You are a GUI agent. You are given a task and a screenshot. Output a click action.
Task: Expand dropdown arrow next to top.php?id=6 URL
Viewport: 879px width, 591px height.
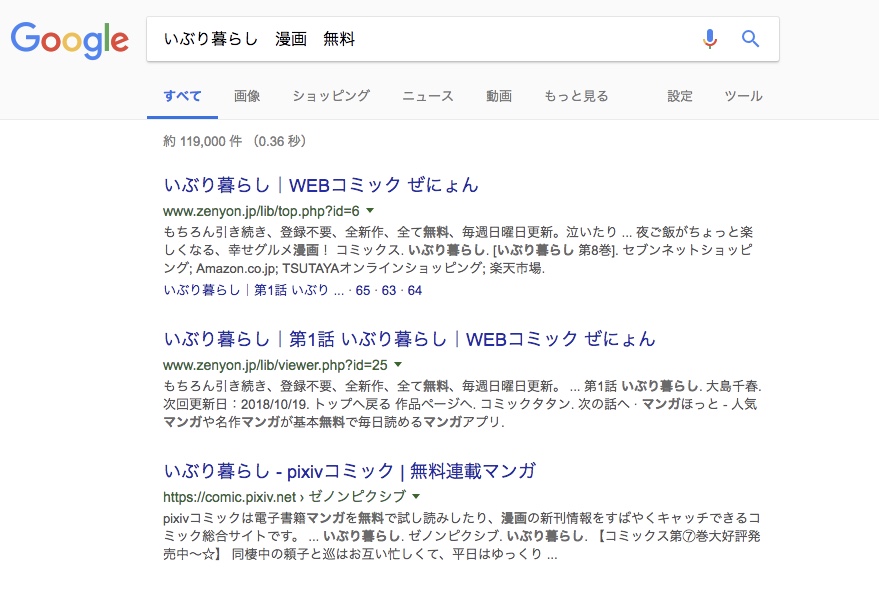[x=370, y=211]
